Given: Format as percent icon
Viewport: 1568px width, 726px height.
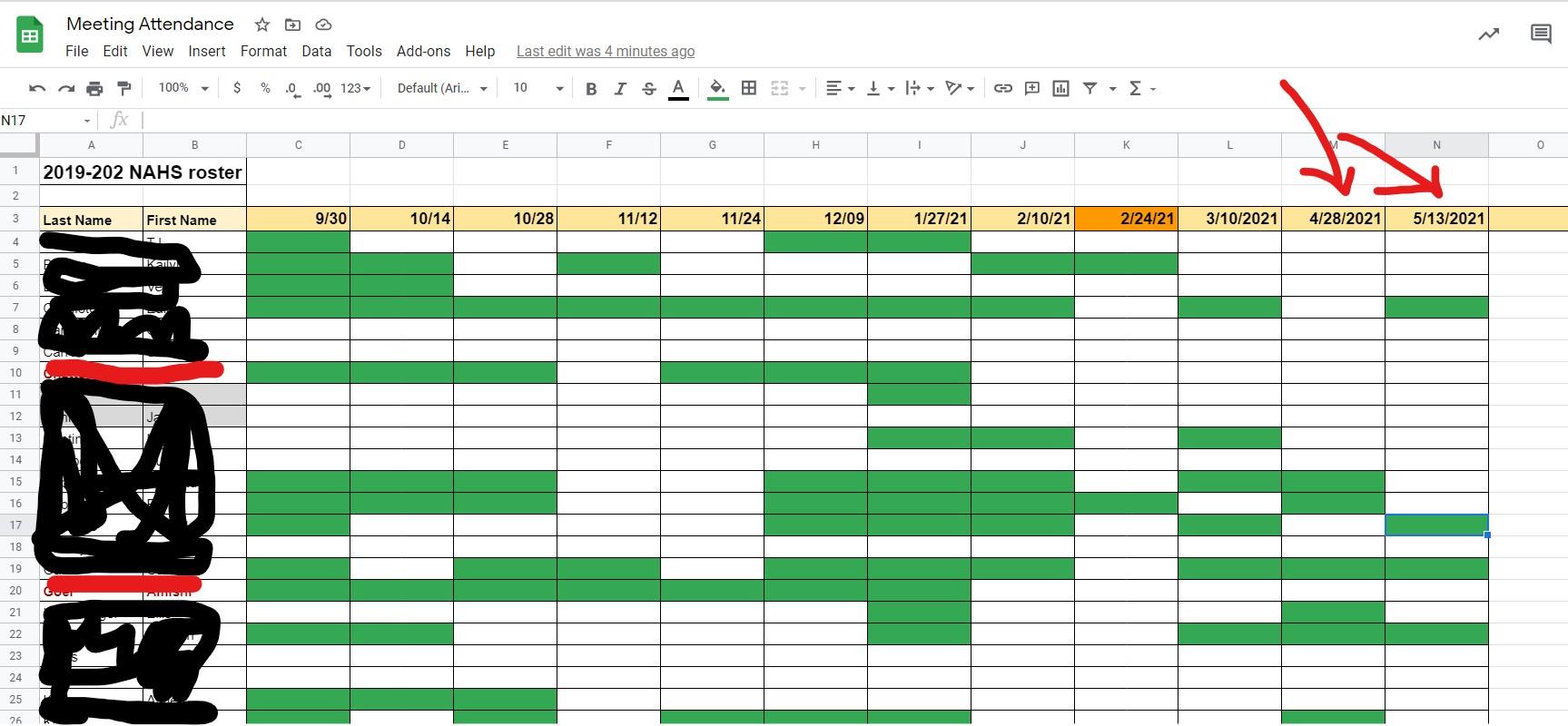Looking at the screenshot, I should point(265,88).
